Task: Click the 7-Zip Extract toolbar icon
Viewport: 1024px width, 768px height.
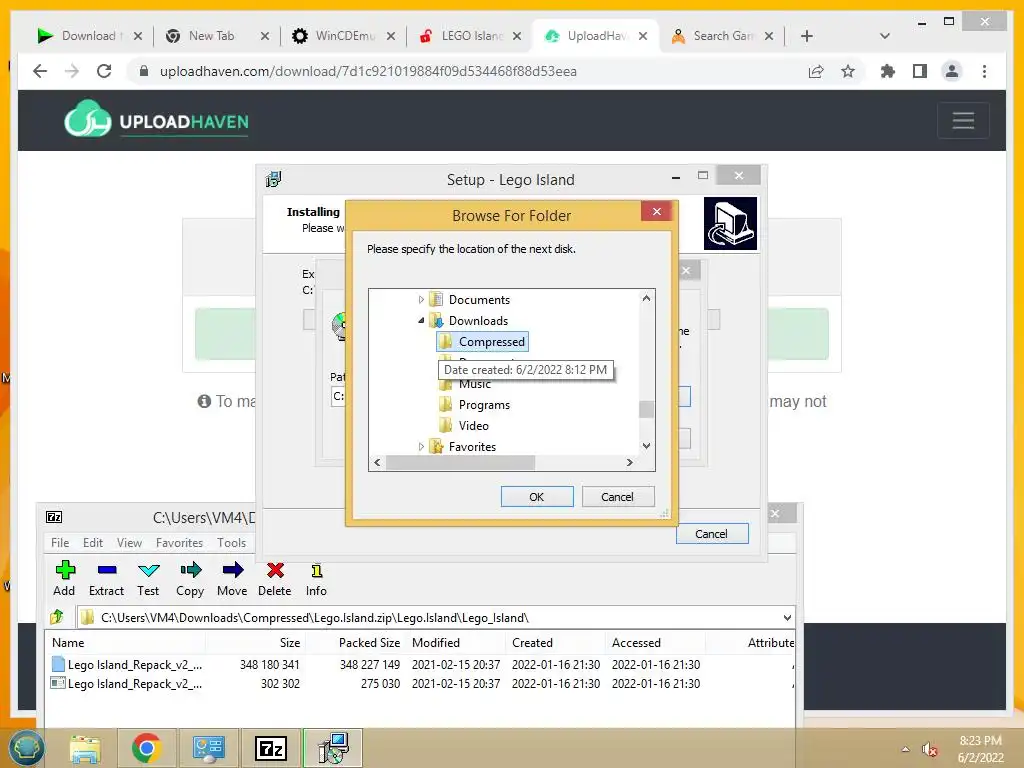Action: [106, 578]
